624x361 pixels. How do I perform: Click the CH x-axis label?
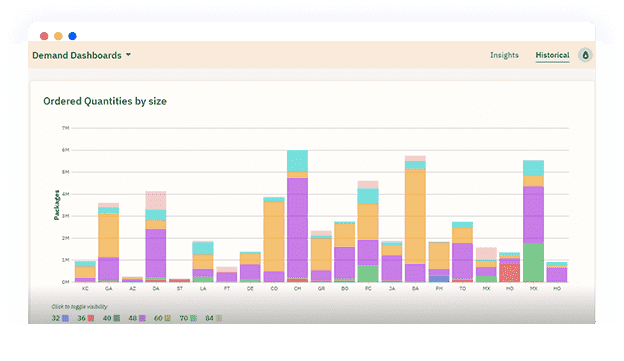point(297,289)
